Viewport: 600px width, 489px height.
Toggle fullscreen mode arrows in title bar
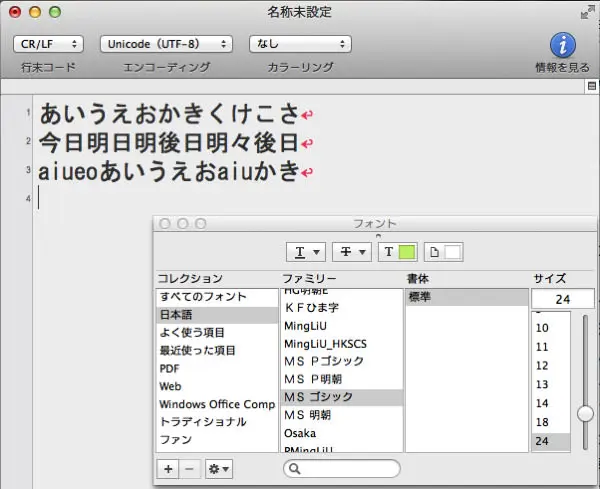[587, 12]
